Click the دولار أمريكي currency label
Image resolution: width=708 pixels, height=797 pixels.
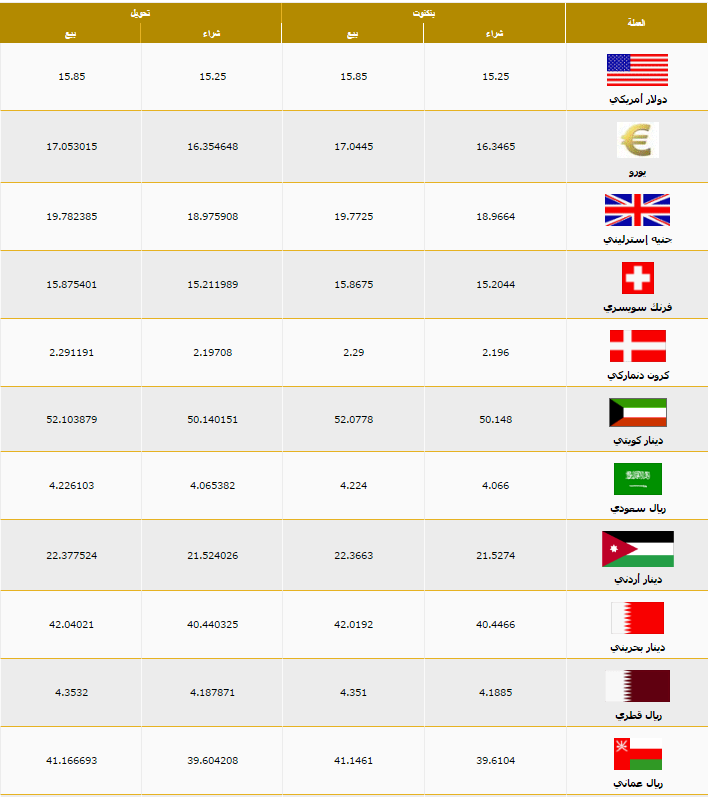tap(638, 99)
